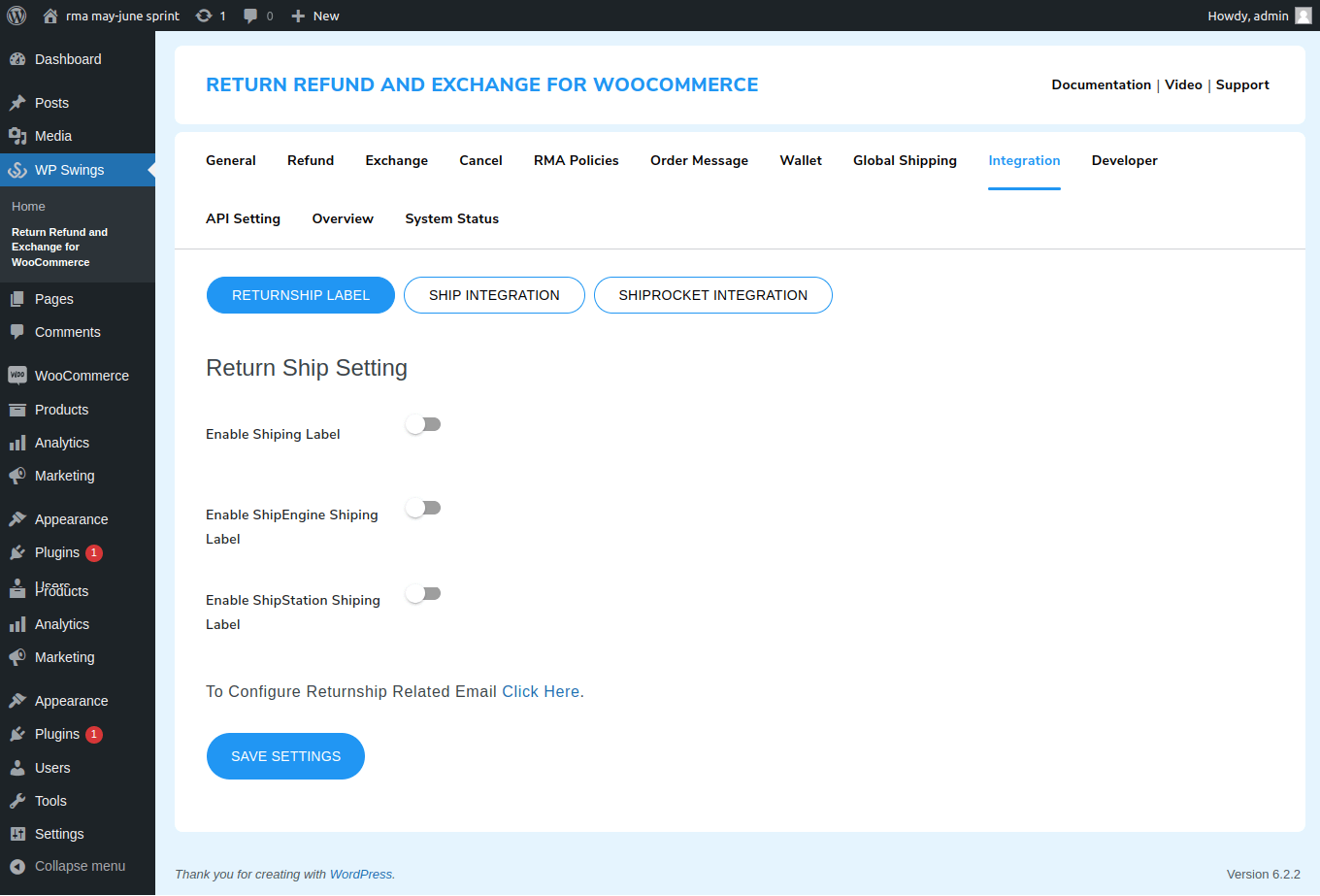
Task: Open the Support link
Action: coord(1242,84)
